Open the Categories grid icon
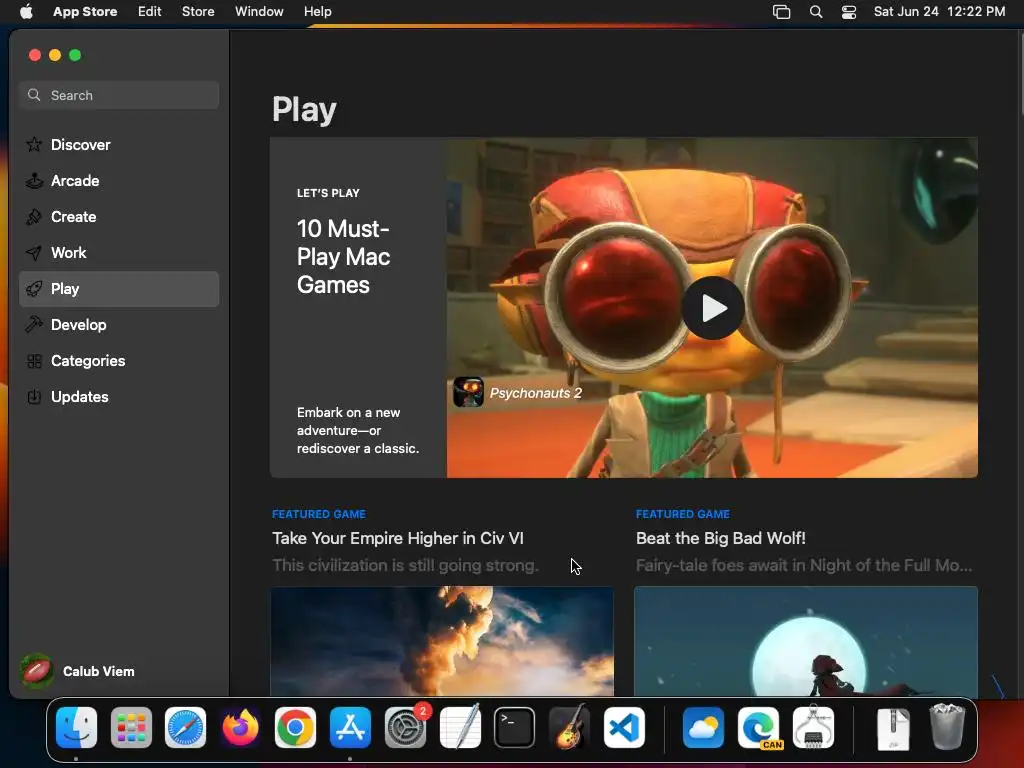Viewport: 1024px width, 768px height. [x=34, y=360]
